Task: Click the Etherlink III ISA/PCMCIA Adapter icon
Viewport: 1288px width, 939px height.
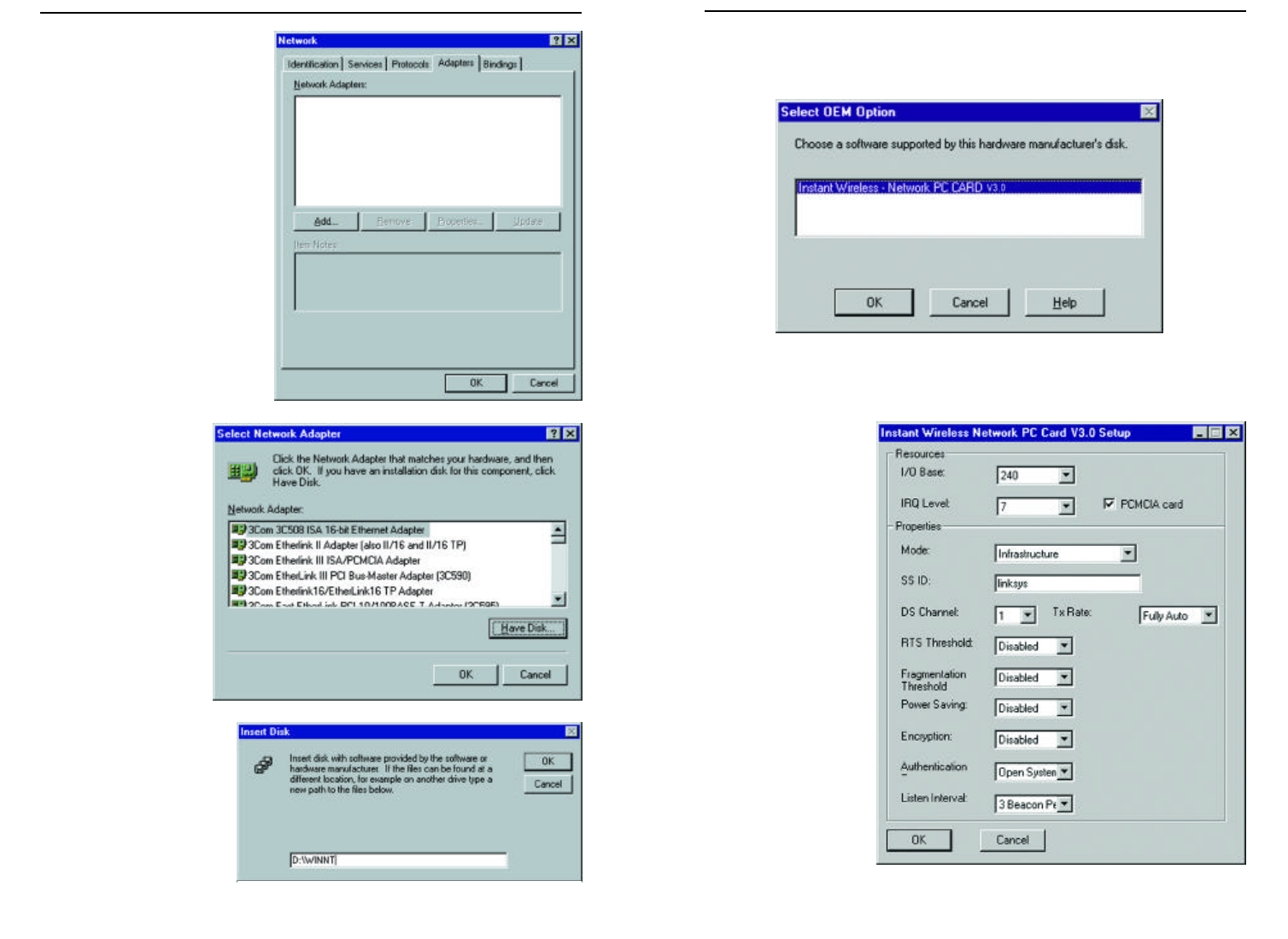Action: [238, 560]
